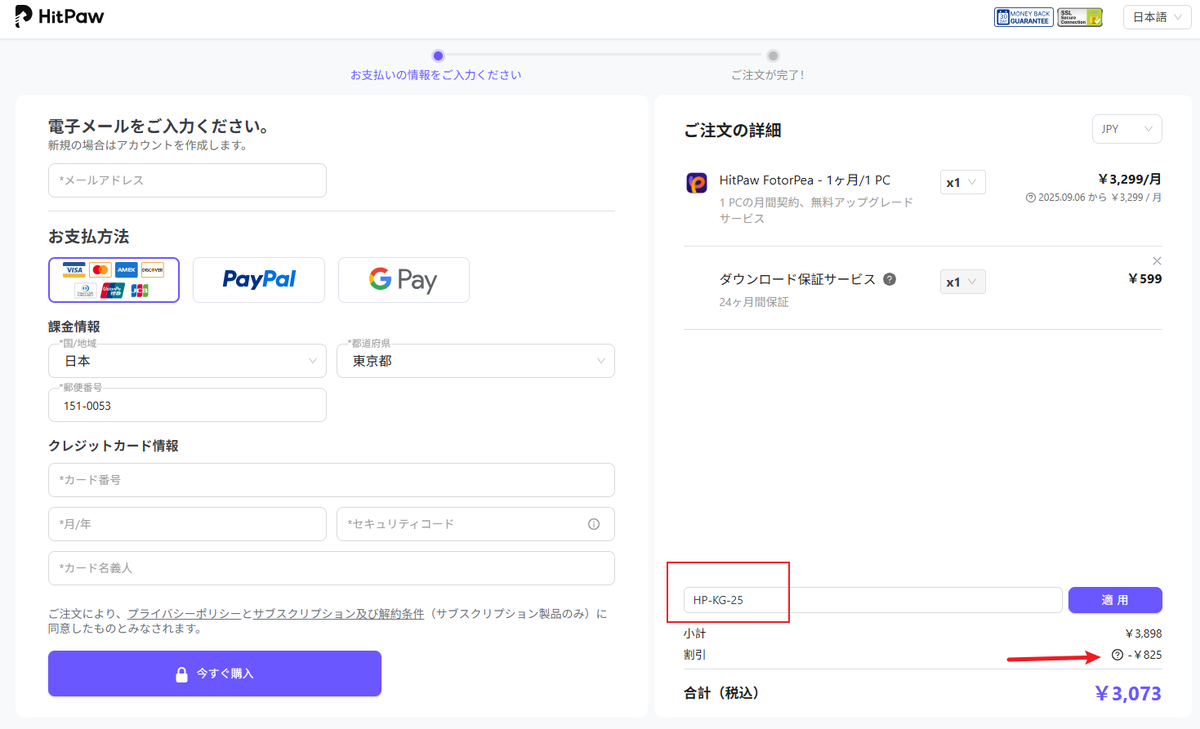Select PayPal payment method

point(259,280)
